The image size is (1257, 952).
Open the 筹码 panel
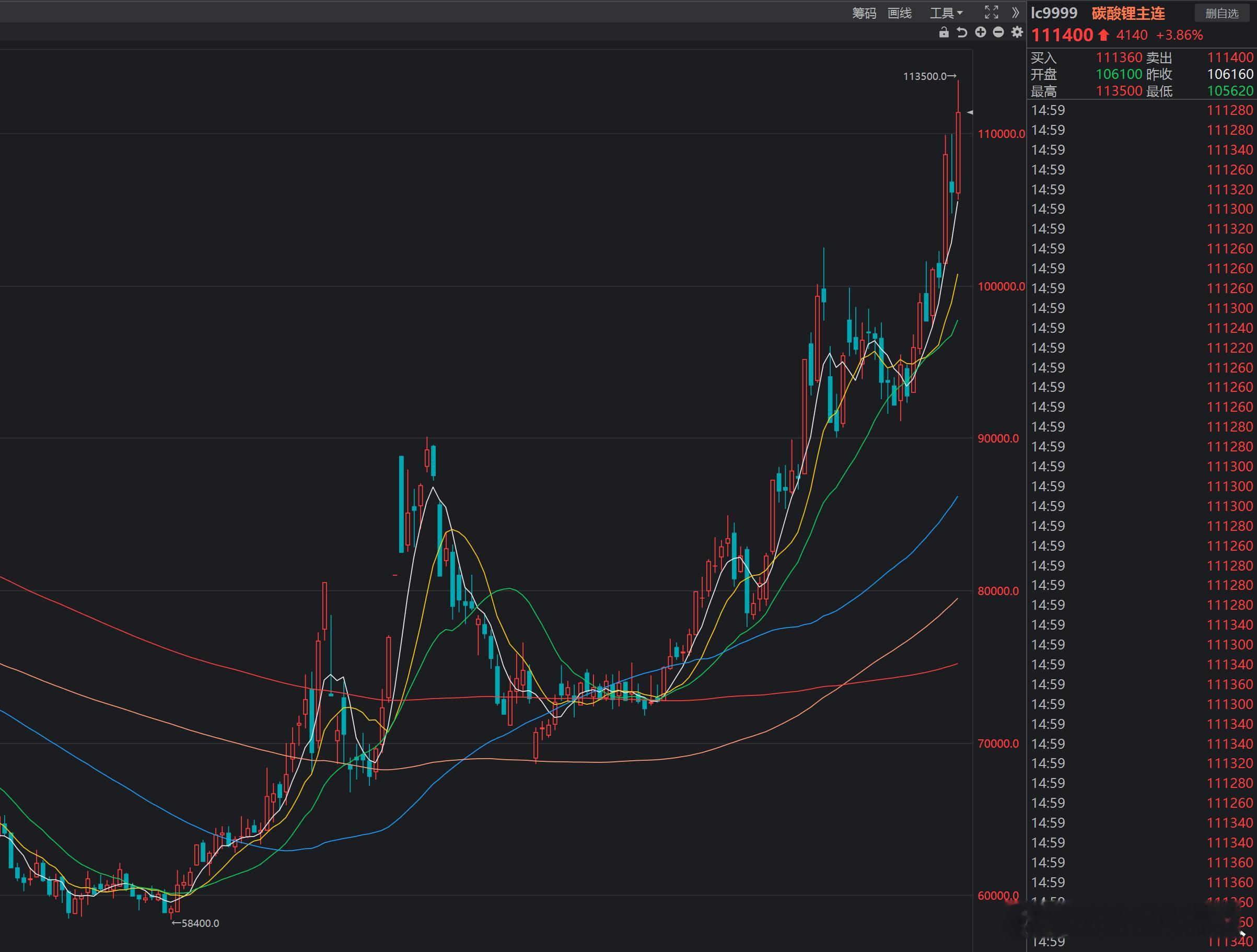click(x=864, y=13)
